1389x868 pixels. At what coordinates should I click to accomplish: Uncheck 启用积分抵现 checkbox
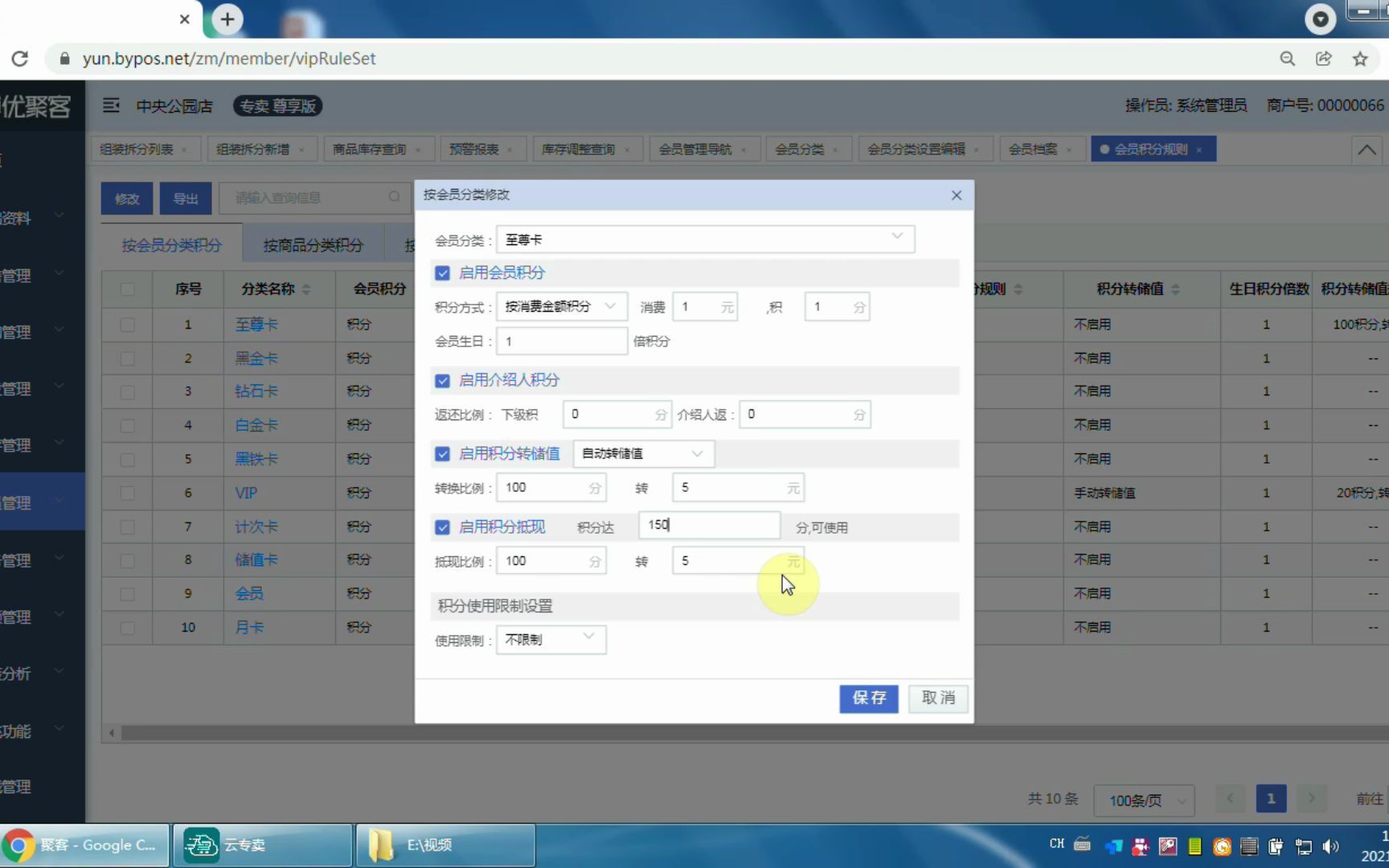coord(442,527)
